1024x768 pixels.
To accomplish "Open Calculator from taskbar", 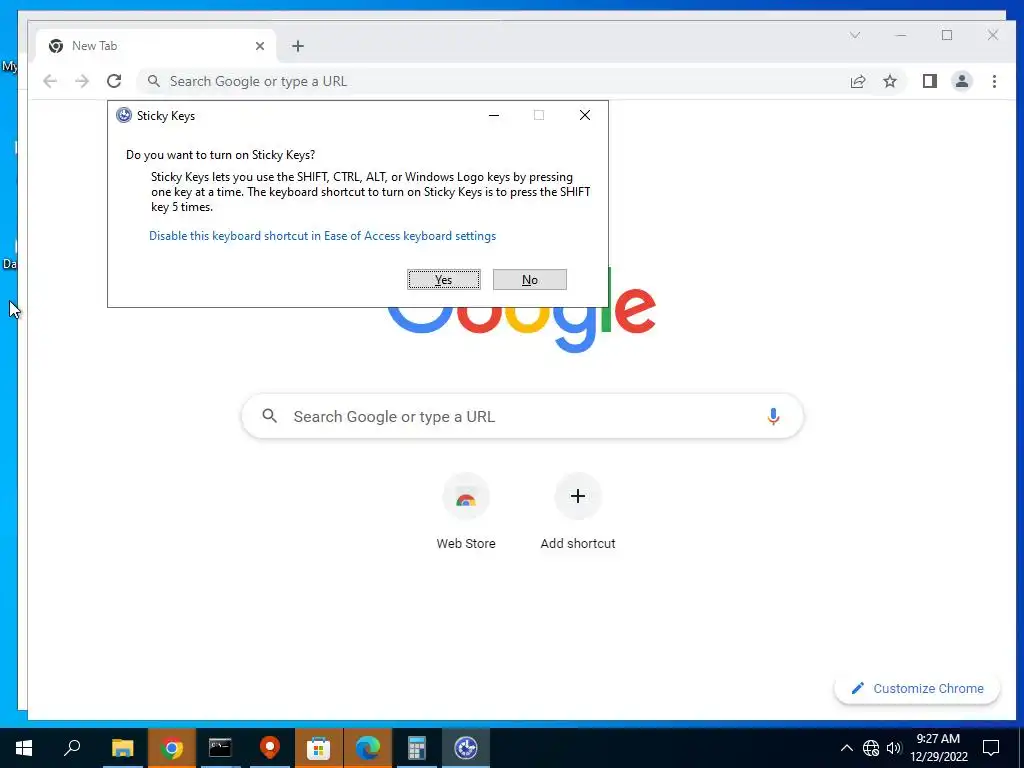I will click(417, 748).
